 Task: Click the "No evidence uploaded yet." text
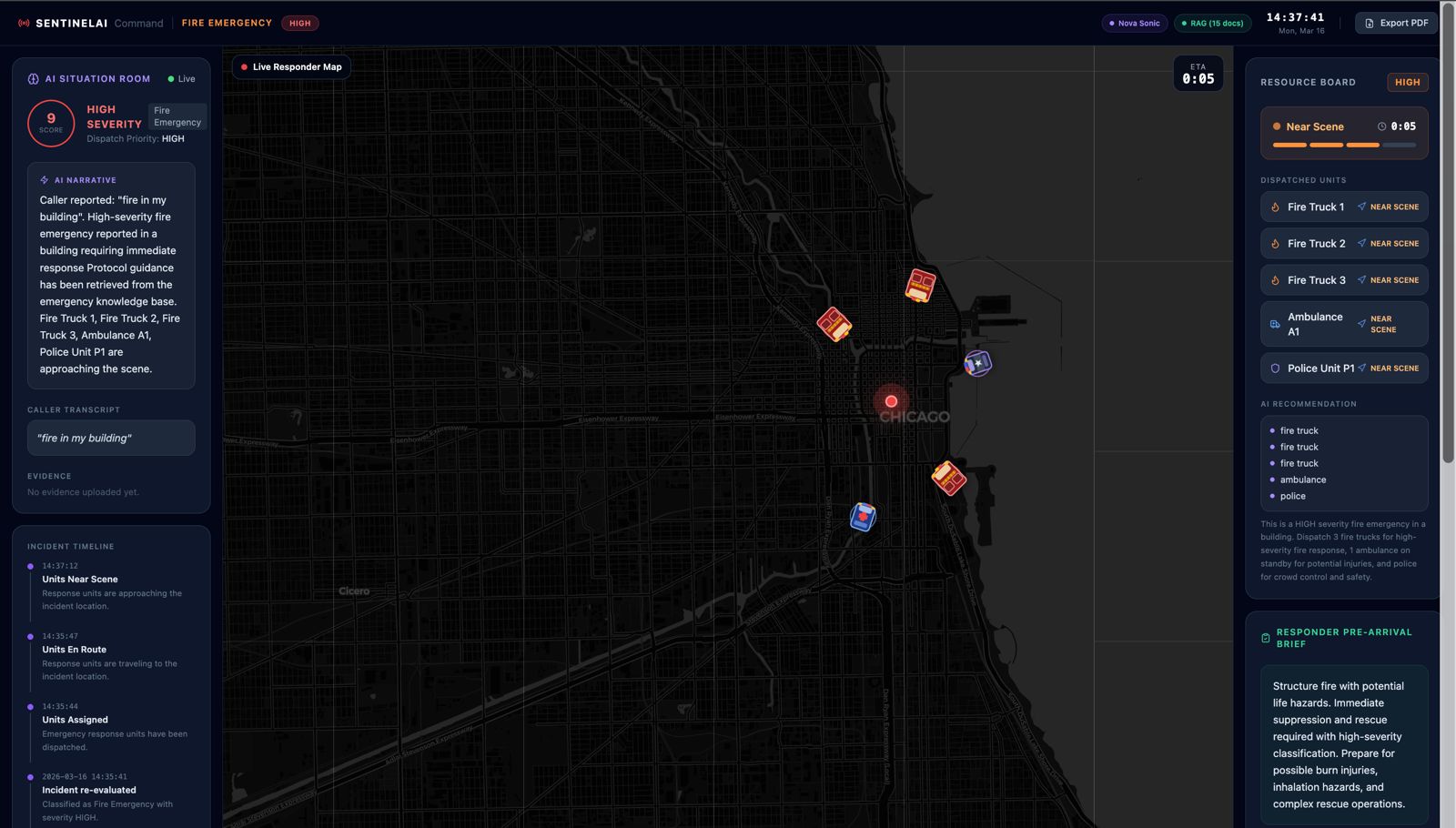coord(83,492)
